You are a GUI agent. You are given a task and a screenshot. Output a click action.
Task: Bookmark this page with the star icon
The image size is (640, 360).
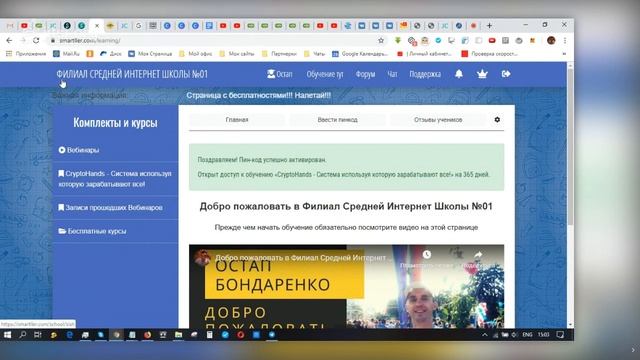(x=381, y=40)
